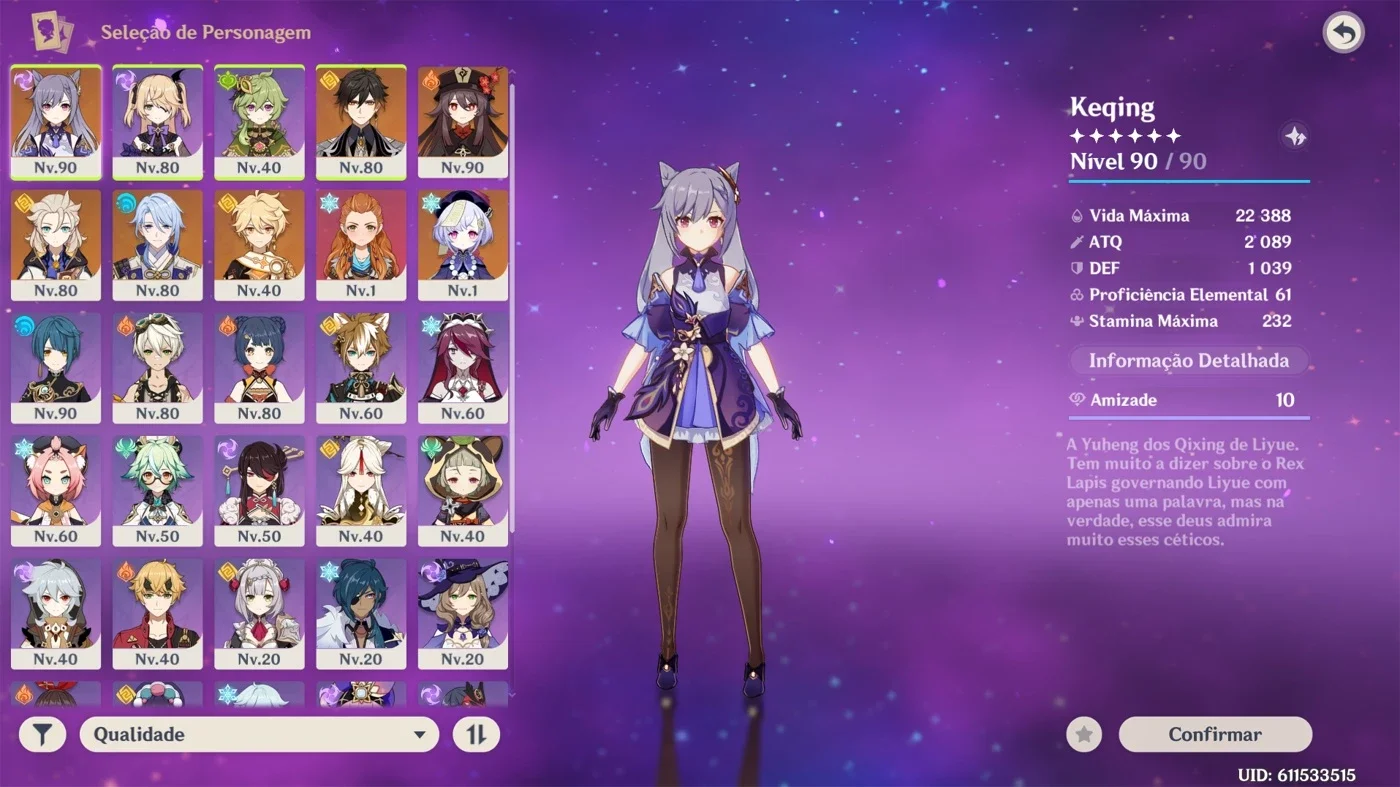Click Keqing's description paragraph
The width and height of the screenshot is (1400, 787).
tap(1186, 492)
